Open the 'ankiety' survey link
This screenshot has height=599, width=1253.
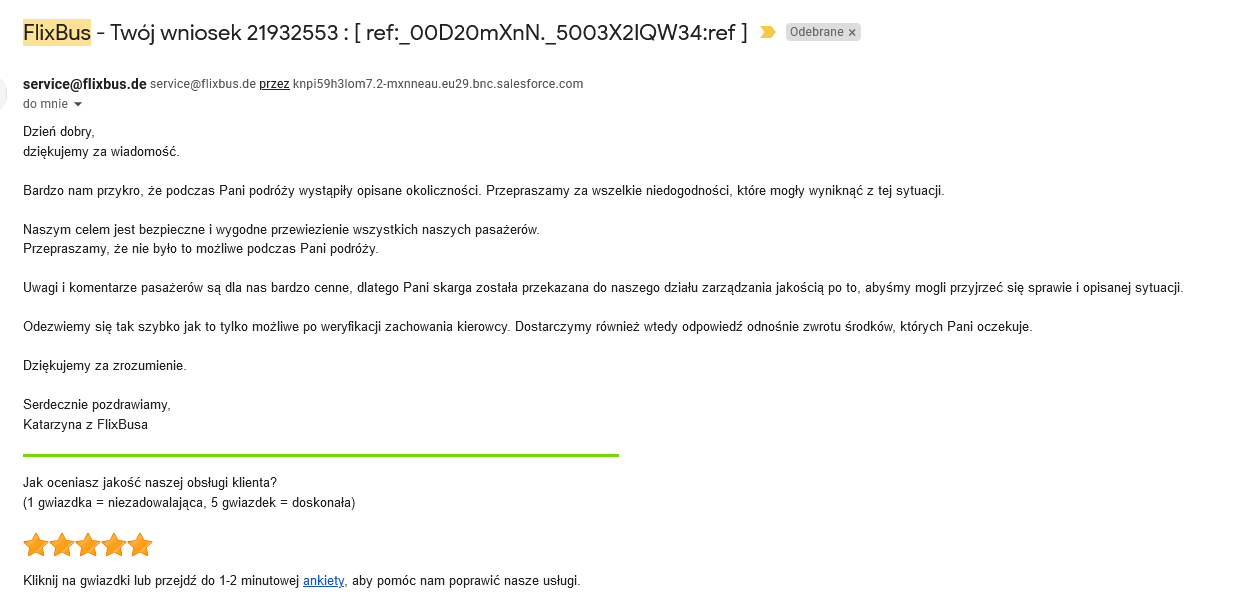(x=323, y=580)
